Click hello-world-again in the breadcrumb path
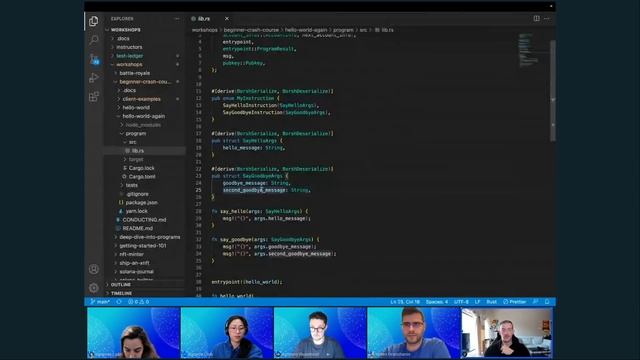 coord(306,30)
